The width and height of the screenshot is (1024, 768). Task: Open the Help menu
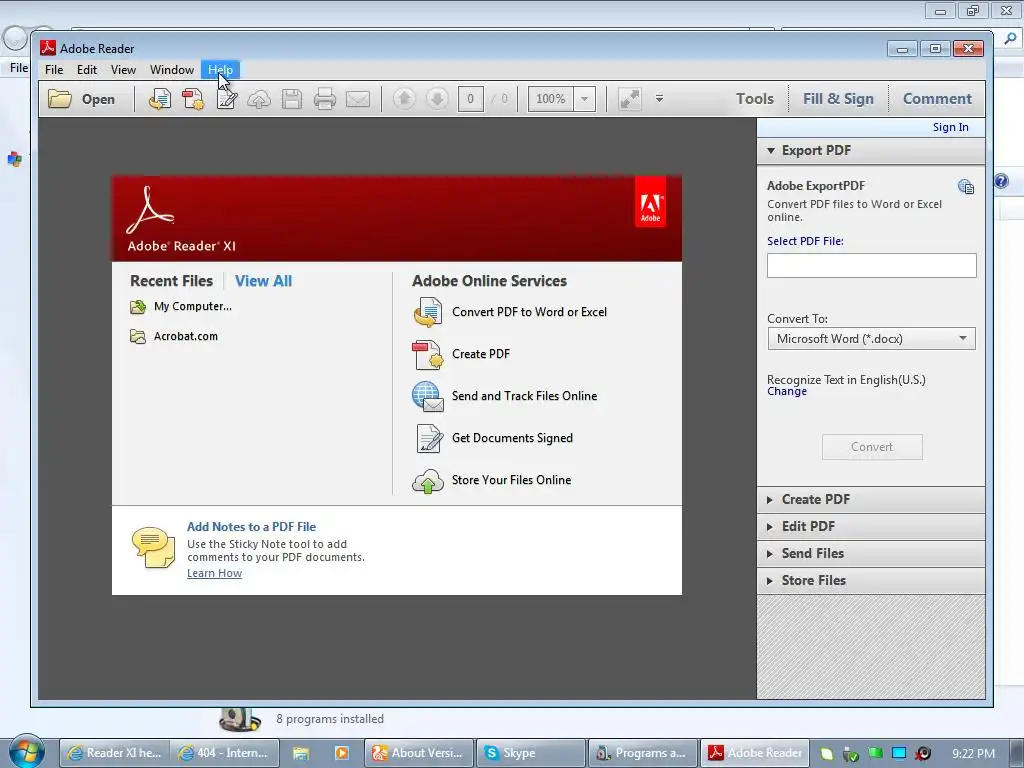[221, 70]
